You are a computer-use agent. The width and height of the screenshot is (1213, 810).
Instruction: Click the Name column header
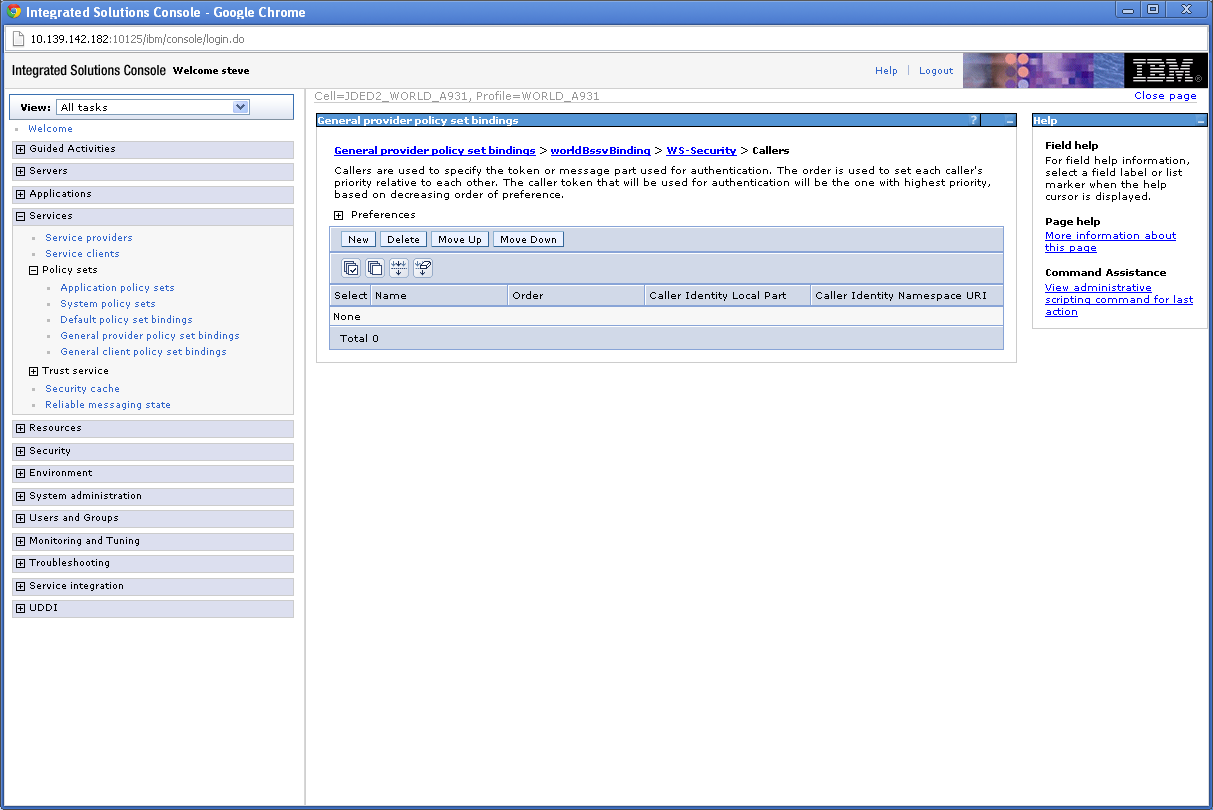[439, 296]
